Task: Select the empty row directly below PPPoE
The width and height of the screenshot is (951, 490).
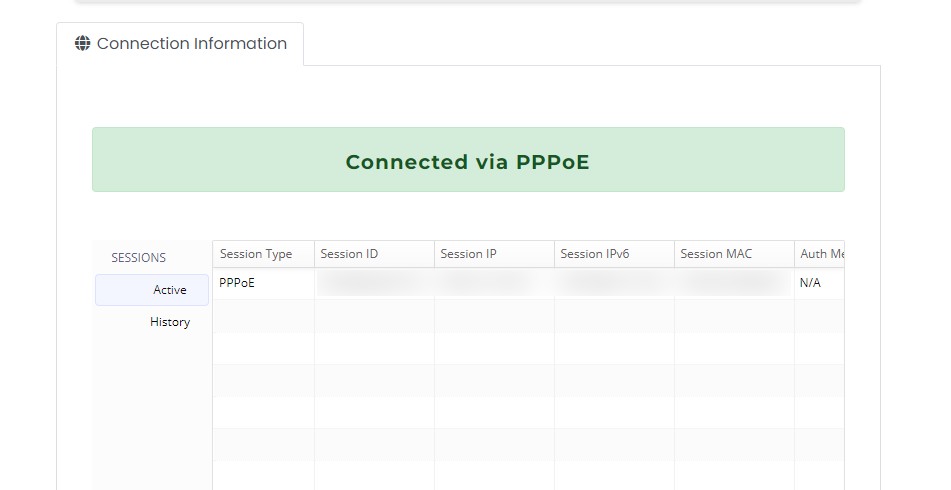Action: pos(263,316)
